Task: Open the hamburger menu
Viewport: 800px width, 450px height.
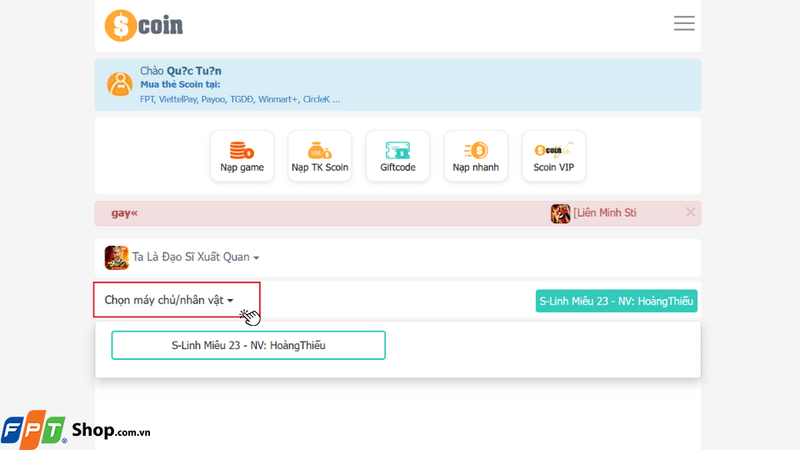Action: [684, 23]
